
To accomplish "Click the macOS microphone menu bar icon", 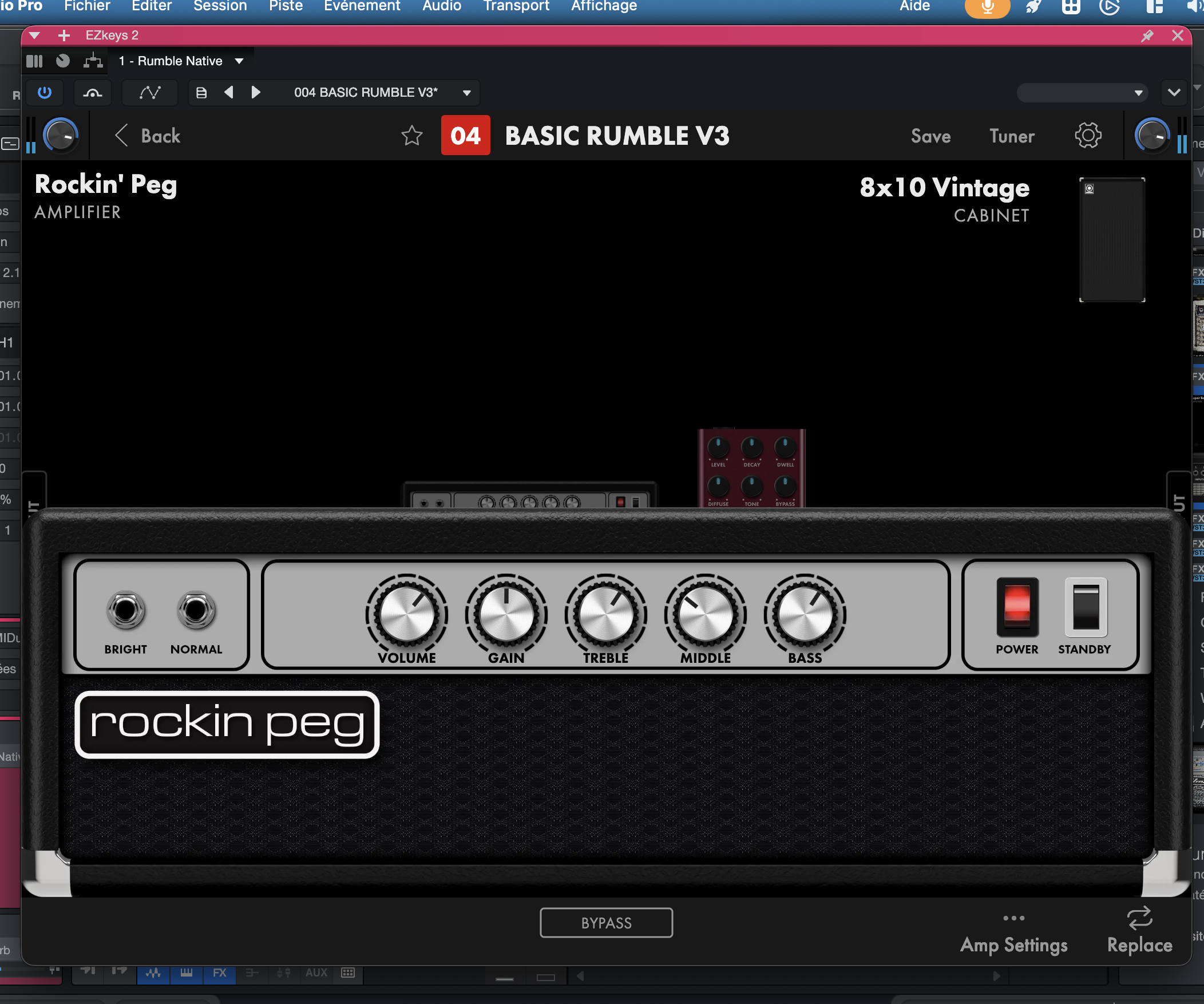I will point(987,7).
